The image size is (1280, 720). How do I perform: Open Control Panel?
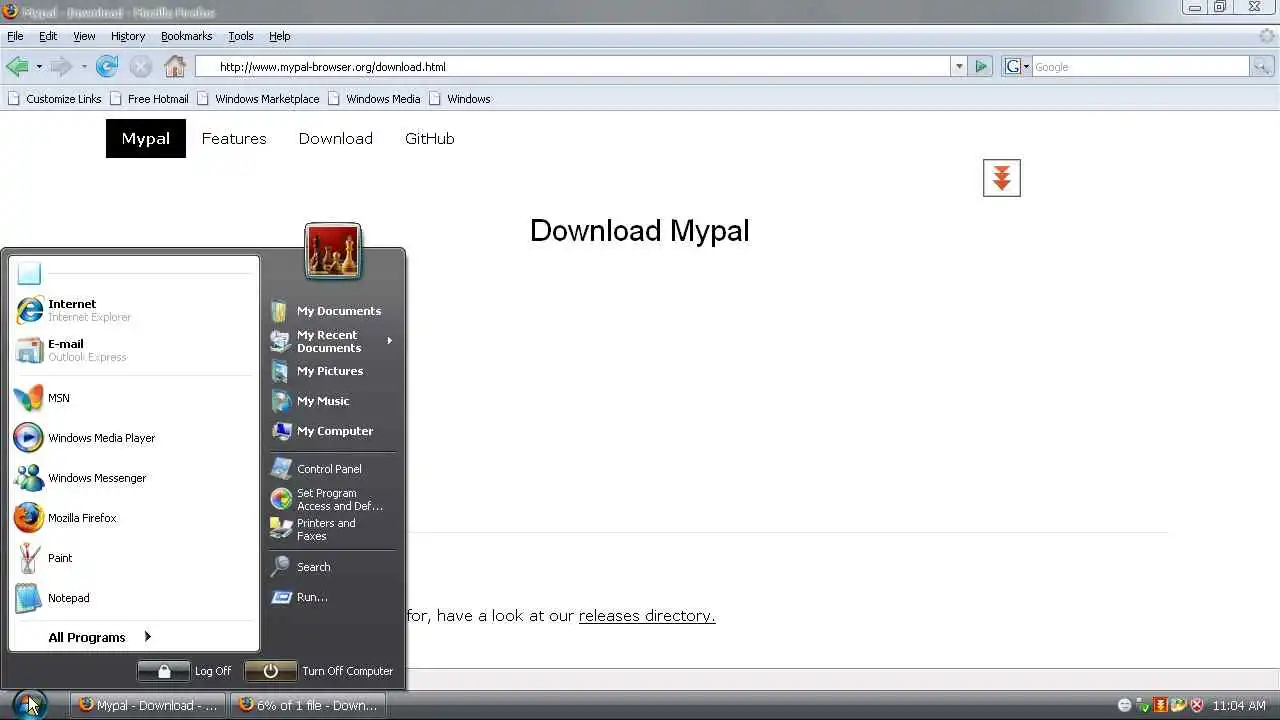pyautogui.click(x=332, y=469)
